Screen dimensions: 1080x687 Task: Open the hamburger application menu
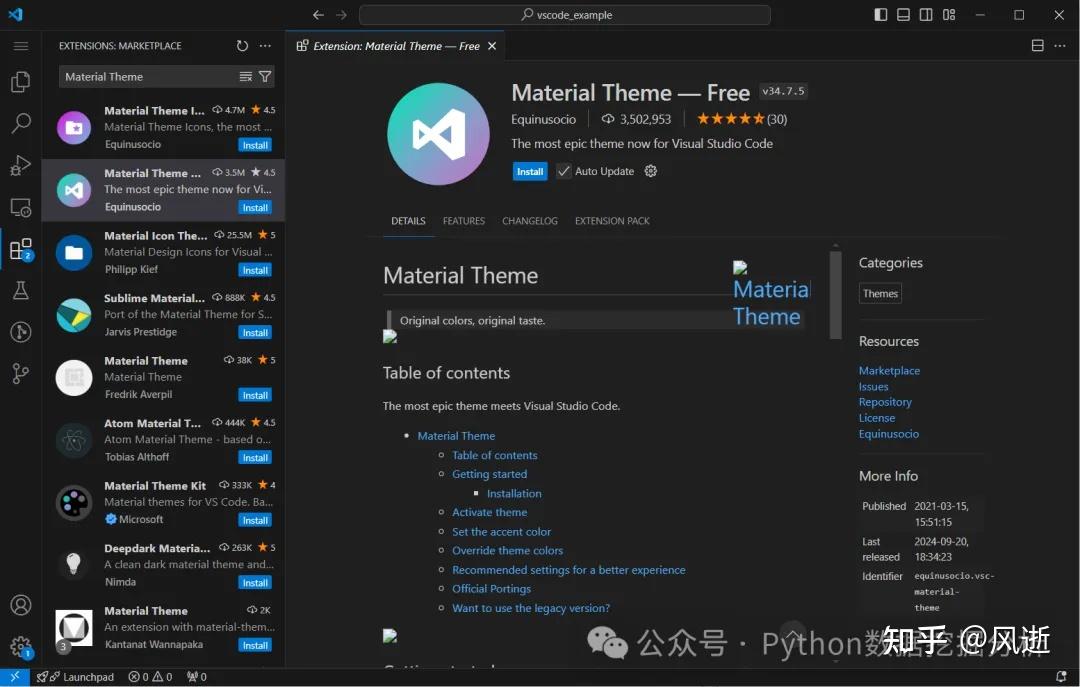(21, 46)
